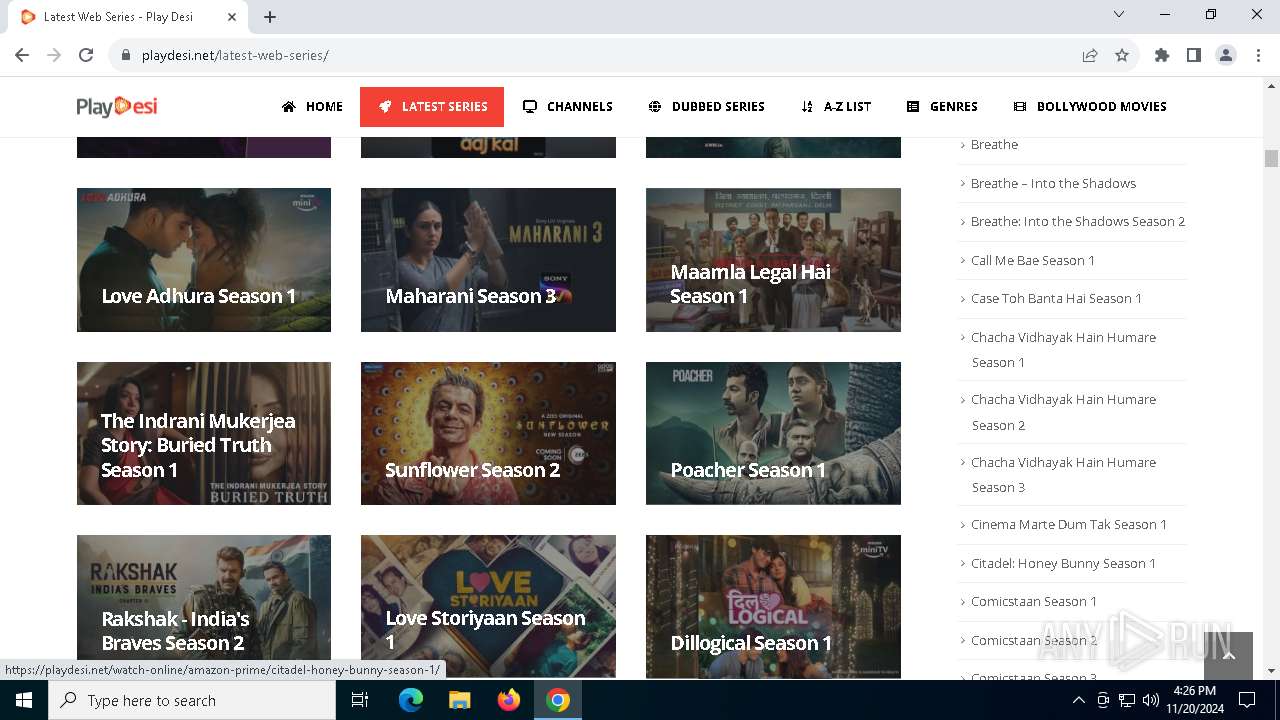Open Love Storiyaan Season 1 card
The image size is (1280, 720).
click(x=488, y=606)
